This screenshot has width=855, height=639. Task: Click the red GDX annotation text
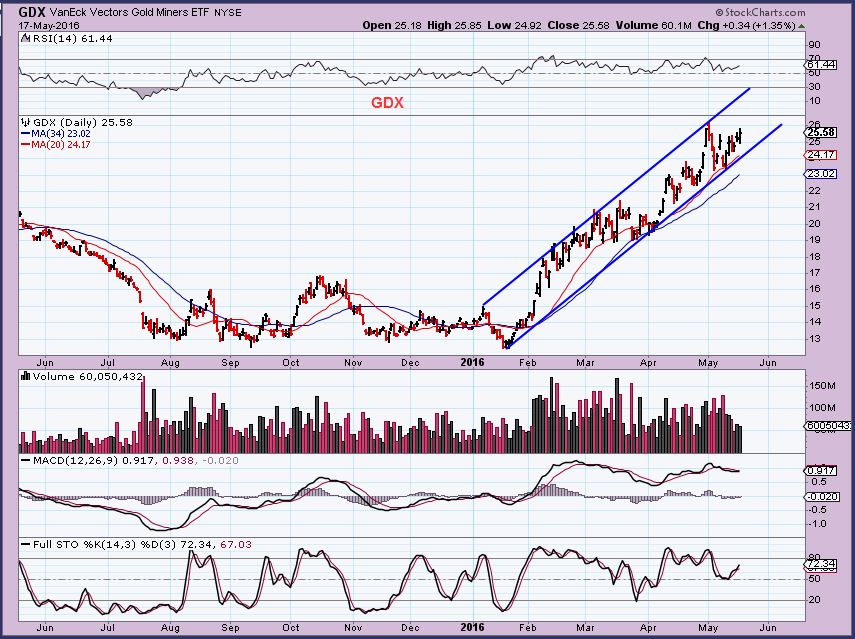click(x=388, y=103)
